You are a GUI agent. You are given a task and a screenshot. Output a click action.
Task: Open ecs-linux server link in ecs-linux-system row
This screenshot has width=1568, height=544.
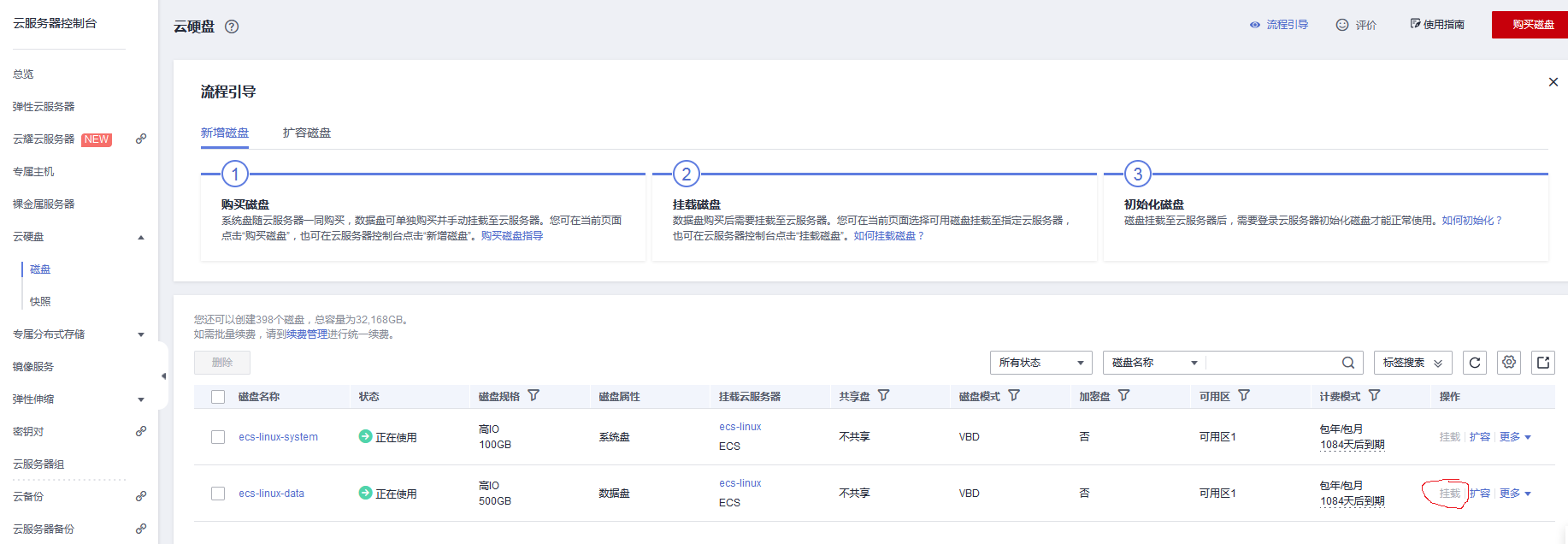click(740, 427)
